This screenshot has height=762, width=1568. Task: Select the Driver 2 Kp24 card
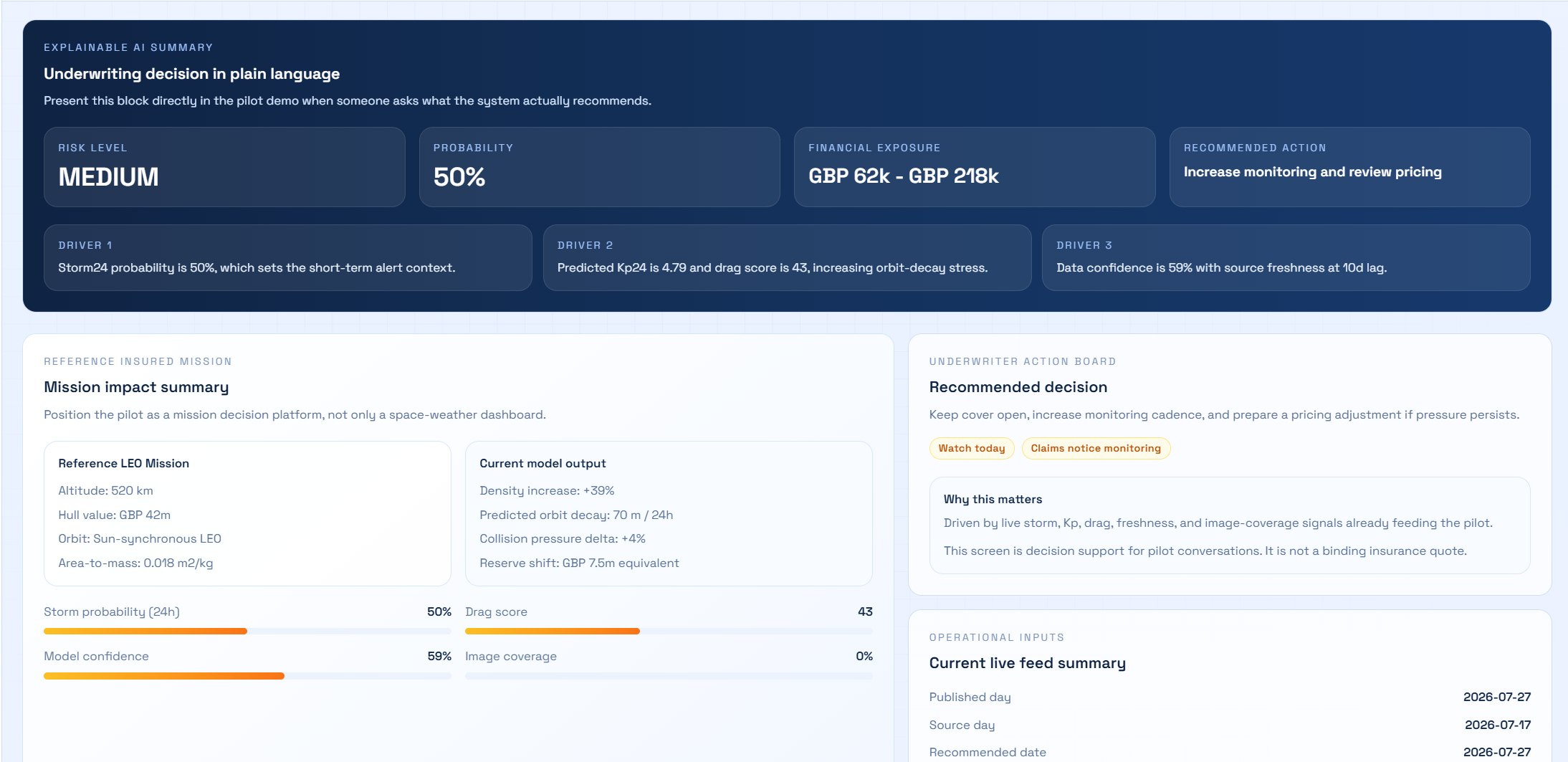787,257
